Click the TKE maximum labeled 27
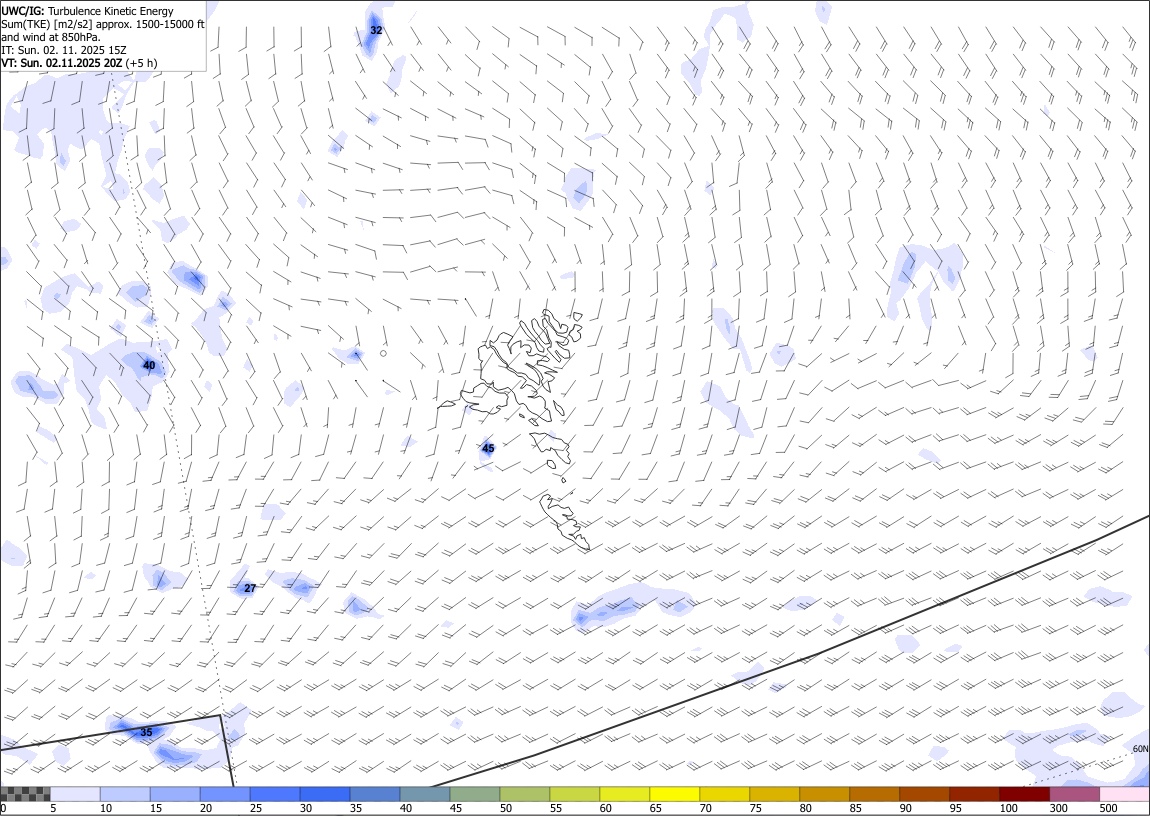Viewport: 1150px width, 816px height. 250,588
